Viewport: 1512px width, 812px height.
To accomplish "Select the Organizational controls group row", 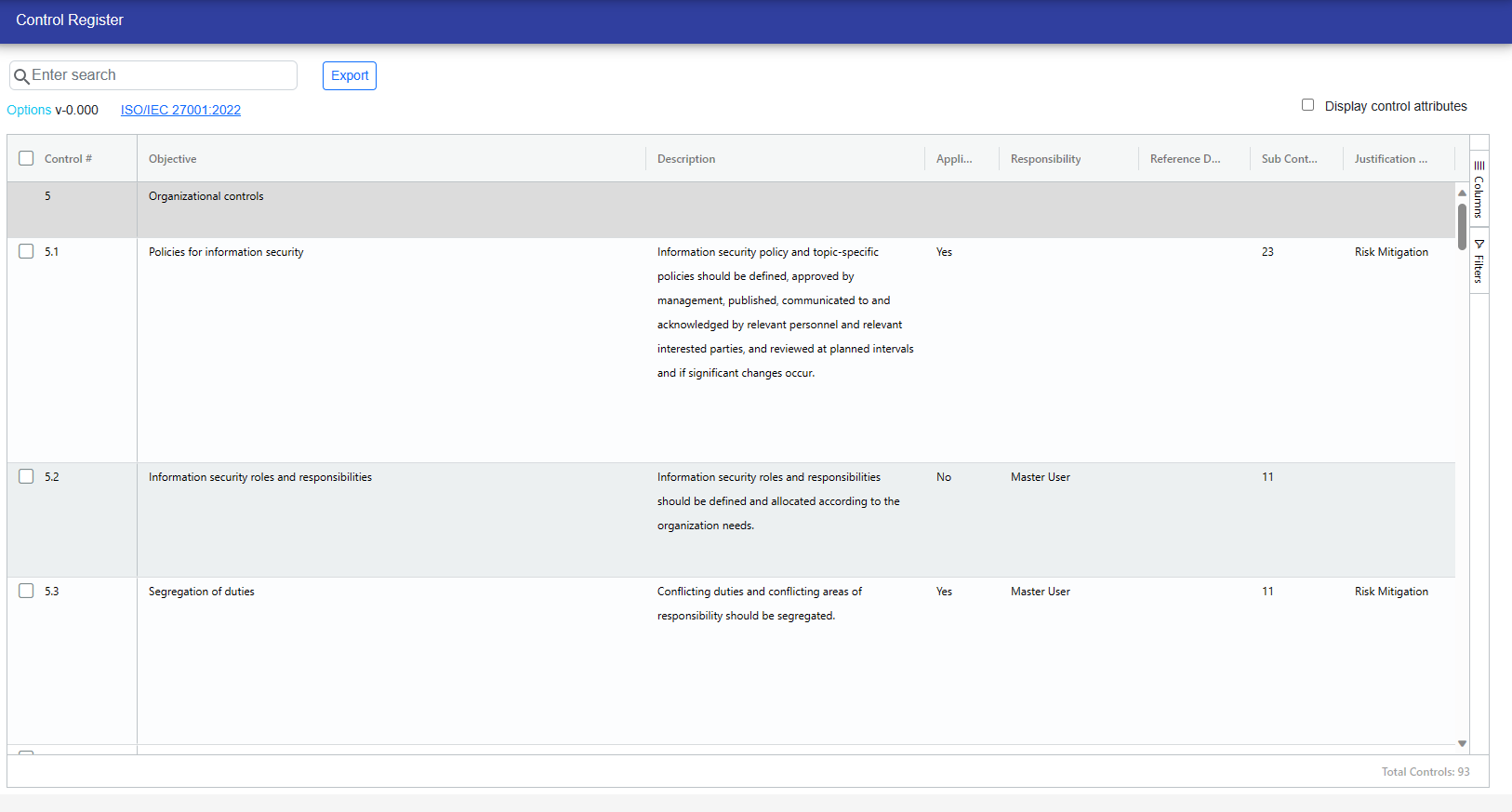I will pyautogui.click(x=206, y=197).
